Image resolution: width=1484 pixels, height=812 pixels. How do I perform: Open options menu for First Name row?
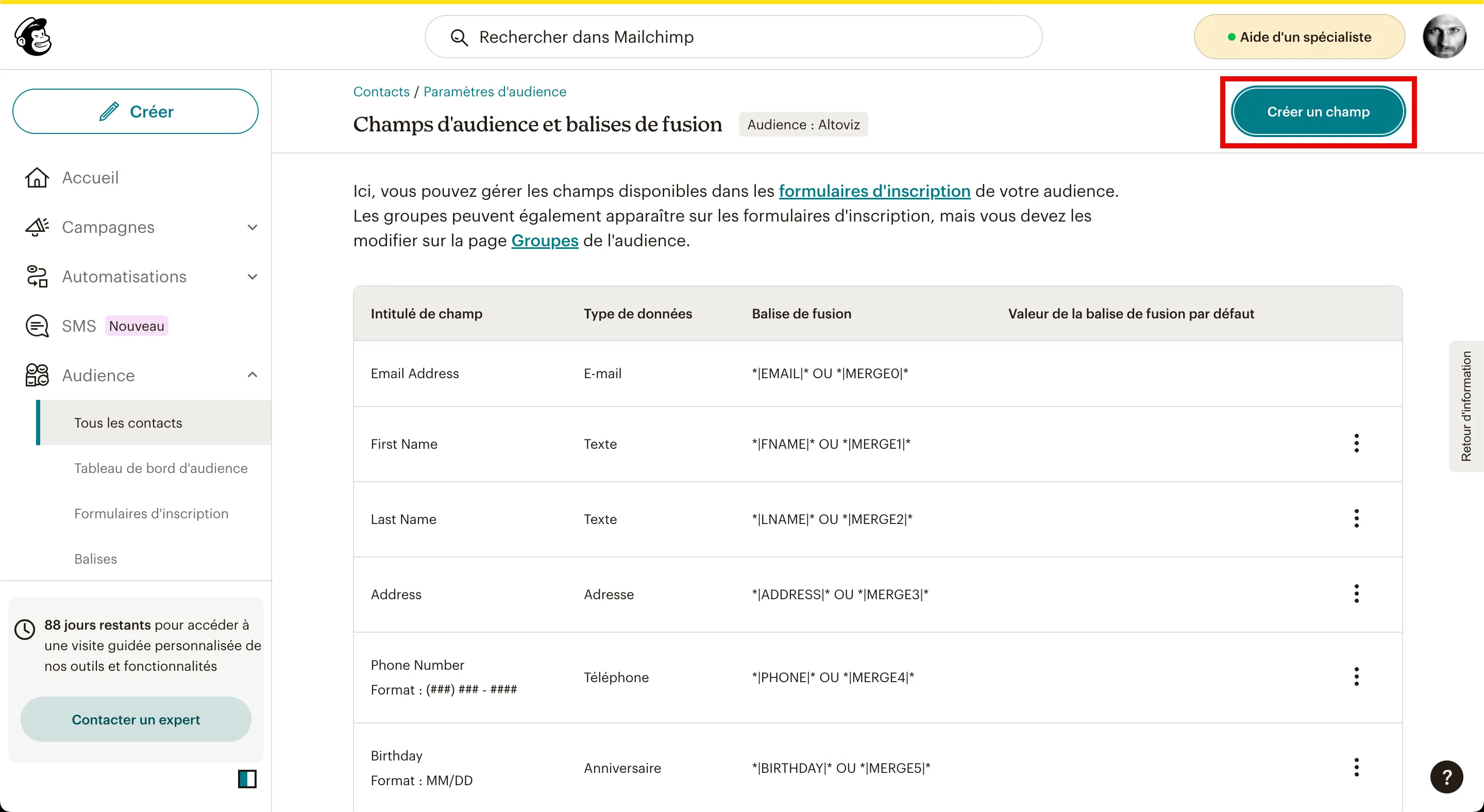coord(1357,444)
